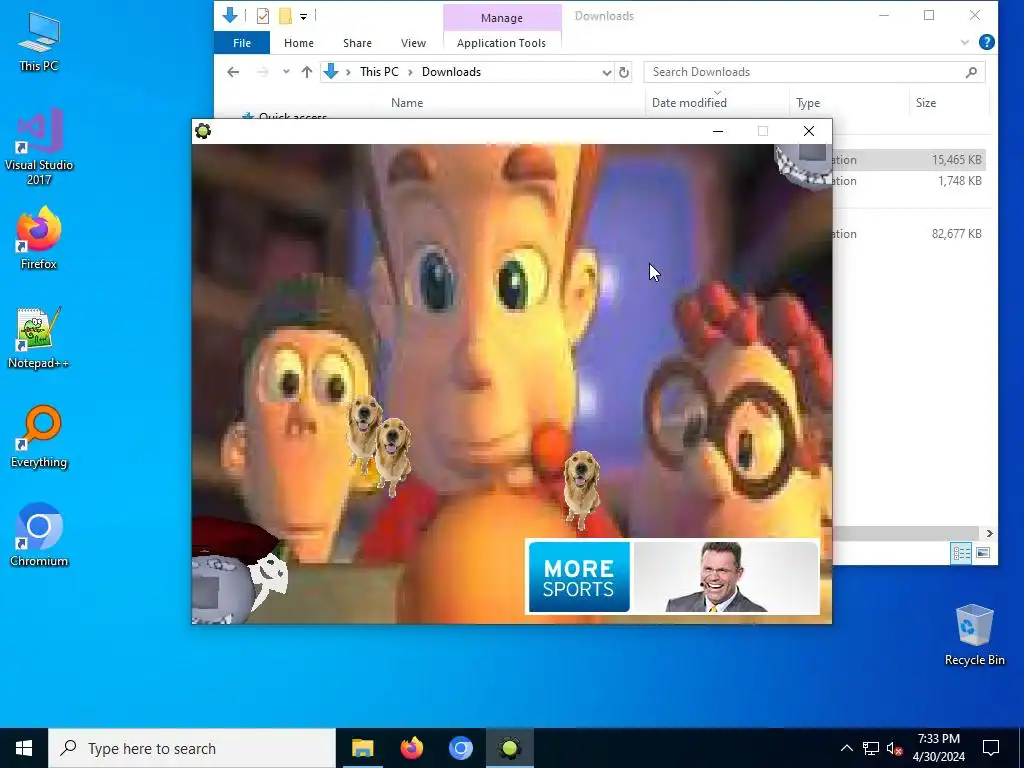1024x768 pixels.
Task: Switch to the Share ribbon tab
Action: pyautogui.click(x=357, y=43)
